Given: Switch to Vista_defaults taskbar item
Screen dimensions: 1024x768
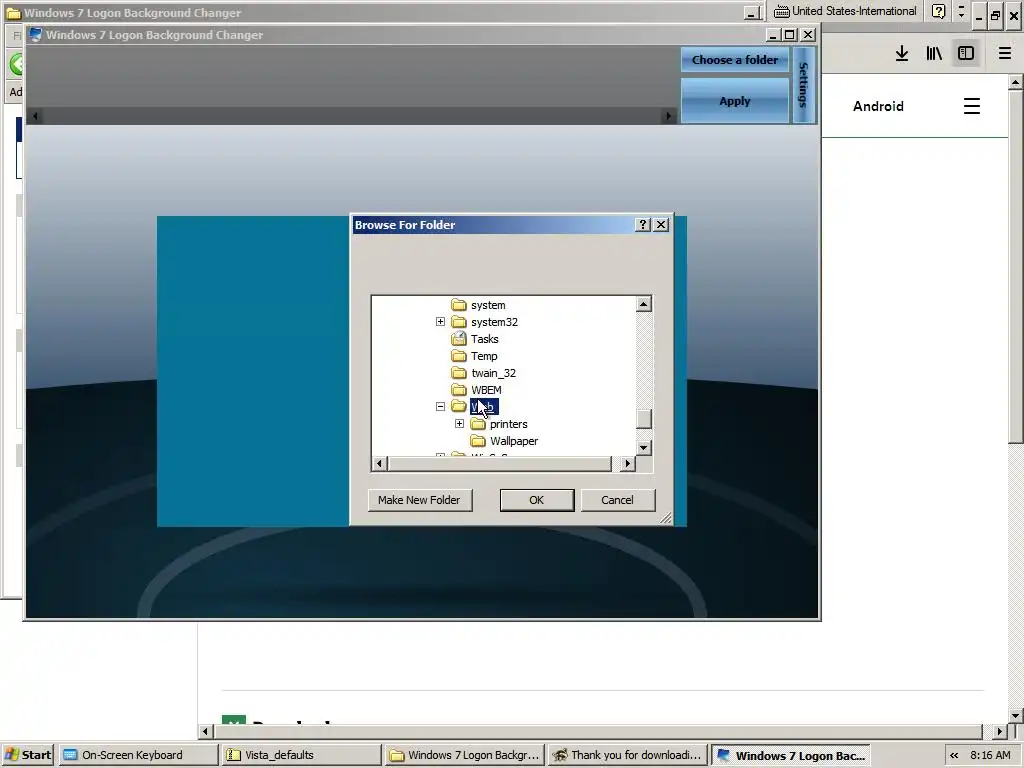Looking at the screenshot, I should point(300,755).
